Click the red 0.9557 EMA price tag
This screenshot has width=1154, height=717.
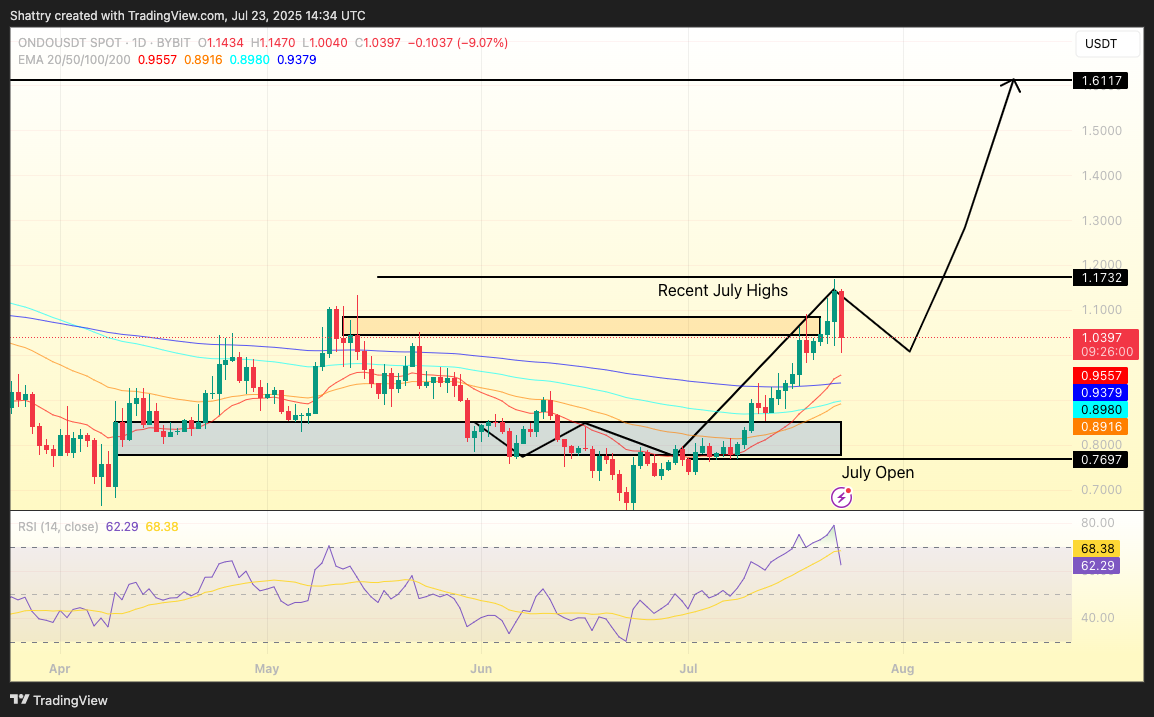[1100, 376]
